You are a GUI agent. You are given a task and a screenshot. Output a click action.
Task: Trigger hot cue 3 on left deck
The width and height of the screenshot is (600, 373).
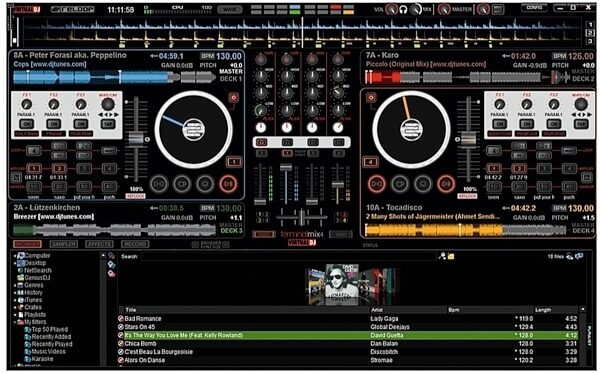point(84,168)
